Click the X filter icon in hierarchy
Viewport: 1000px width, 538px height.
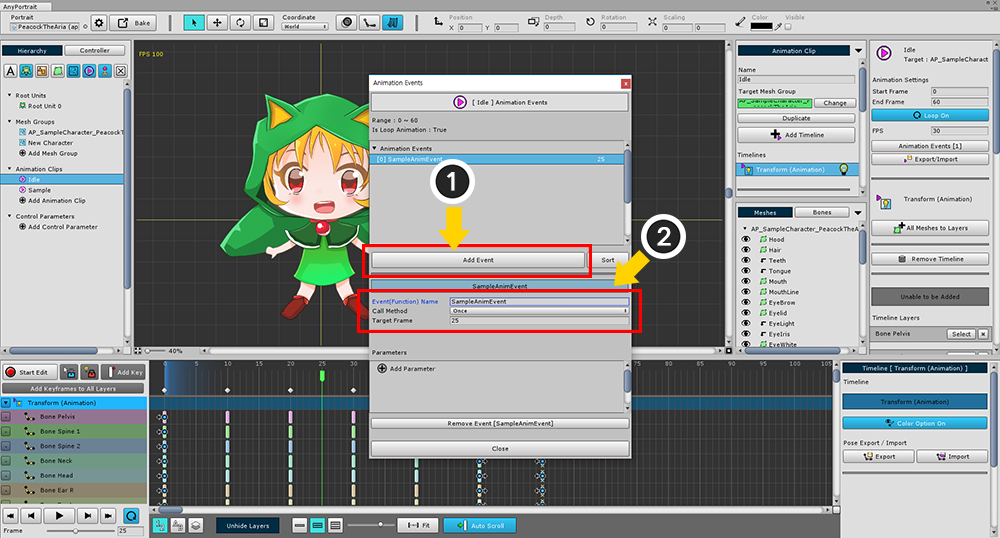tap(121, 71)
